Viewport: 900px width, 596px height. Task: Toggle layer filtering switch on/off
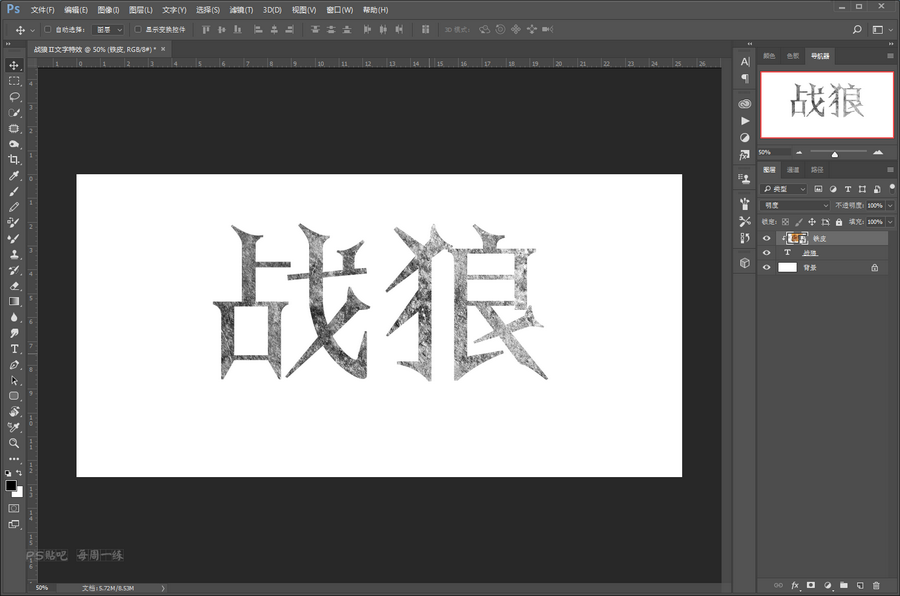pos(892,188)
